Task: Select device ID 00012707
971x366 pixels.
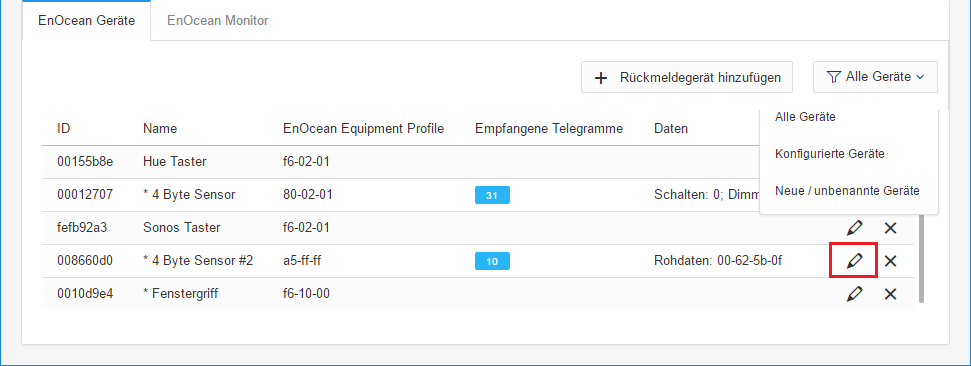Action: [x=85, y=194]
